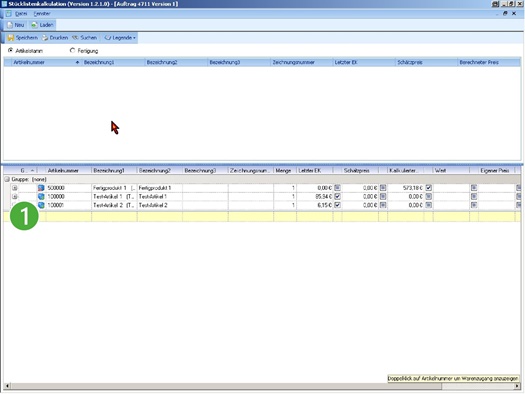Open the Legende dropdown
525x394 pixels.
pos(120,38)
